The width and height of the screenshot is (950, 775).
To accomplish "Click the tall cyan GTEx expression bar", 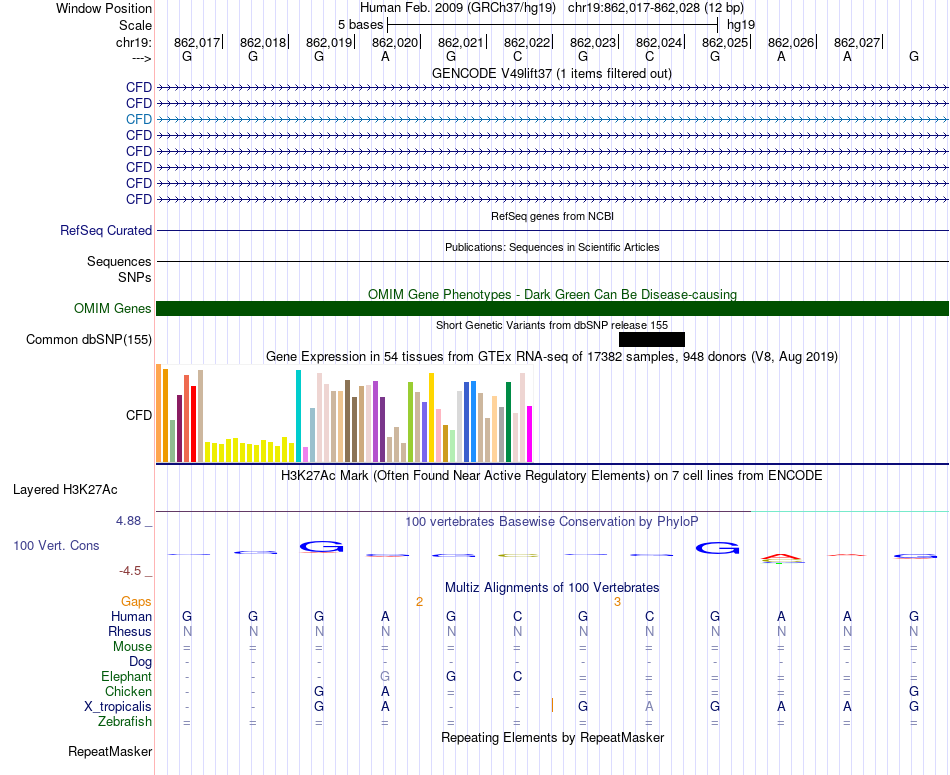I will coord(298,415).
